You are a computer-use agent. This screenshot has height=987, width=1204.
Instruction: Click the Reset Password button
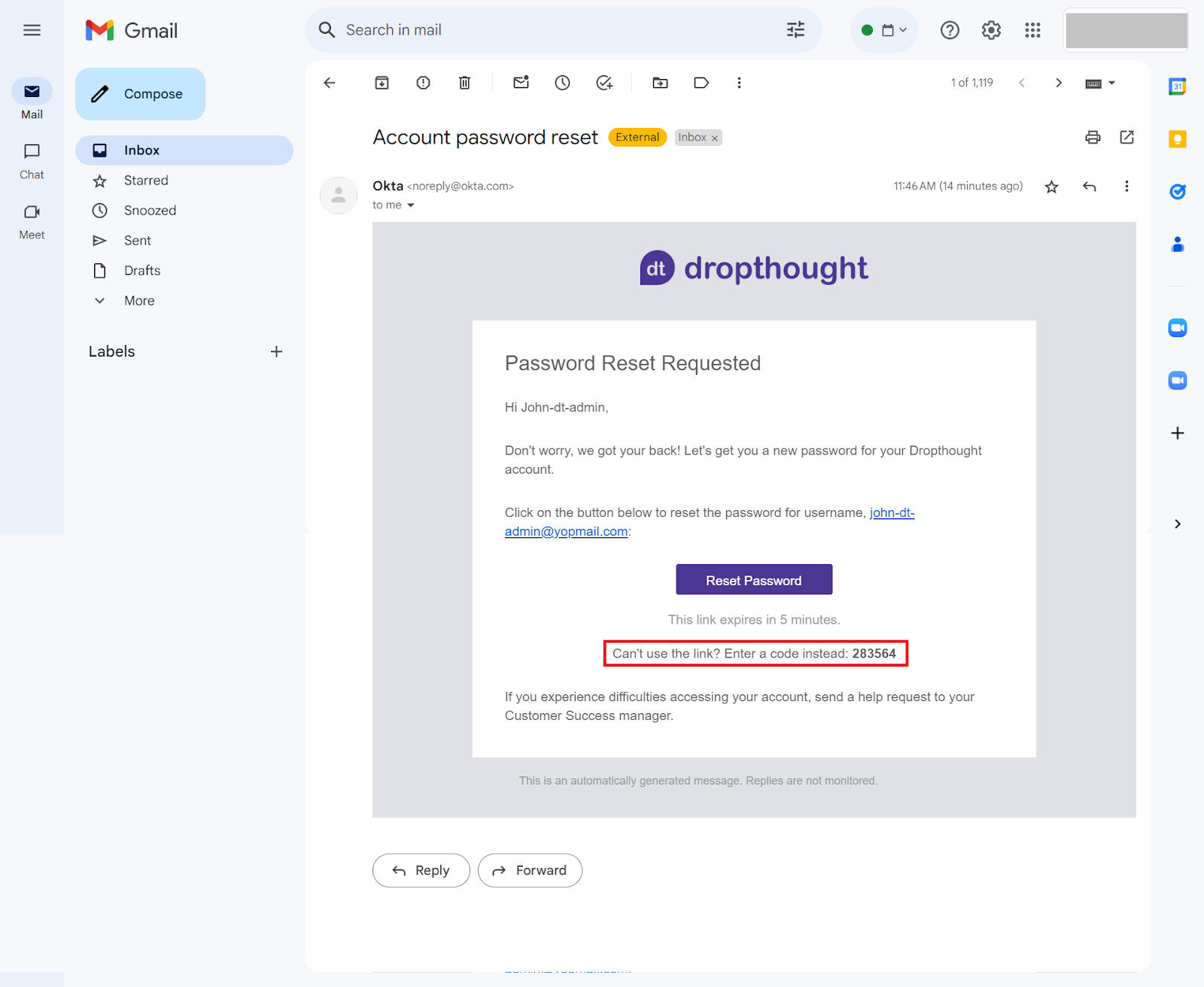(753, 580)
